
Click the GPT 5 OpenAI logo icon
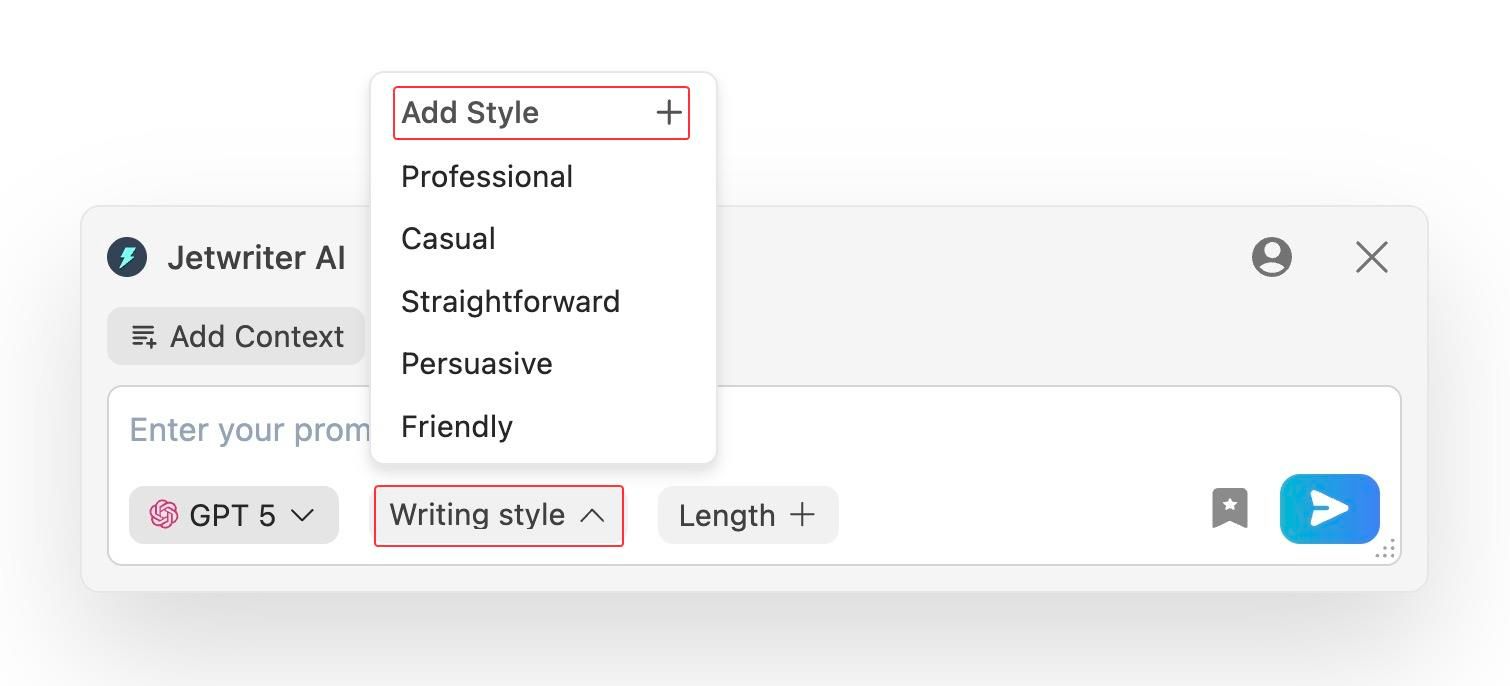coord(164,515)
